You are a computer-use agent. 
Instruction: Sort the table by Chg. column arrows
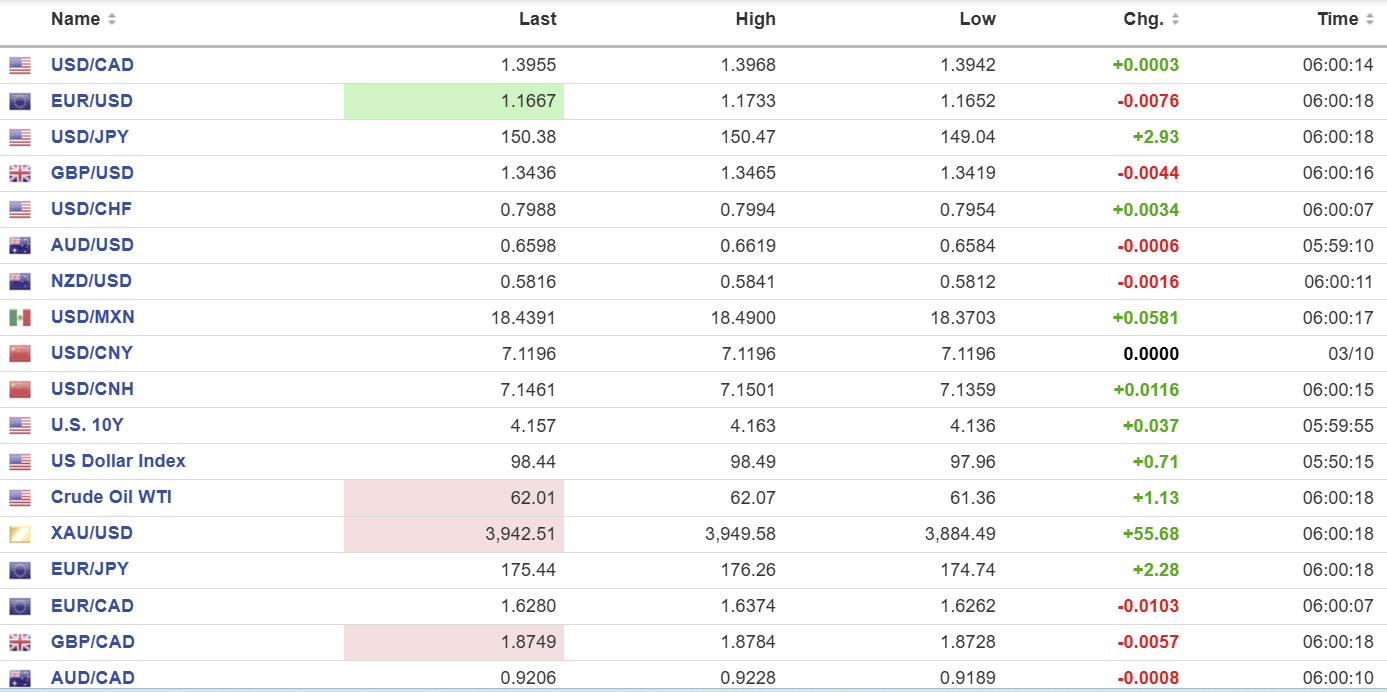[x=1175, y=19]
